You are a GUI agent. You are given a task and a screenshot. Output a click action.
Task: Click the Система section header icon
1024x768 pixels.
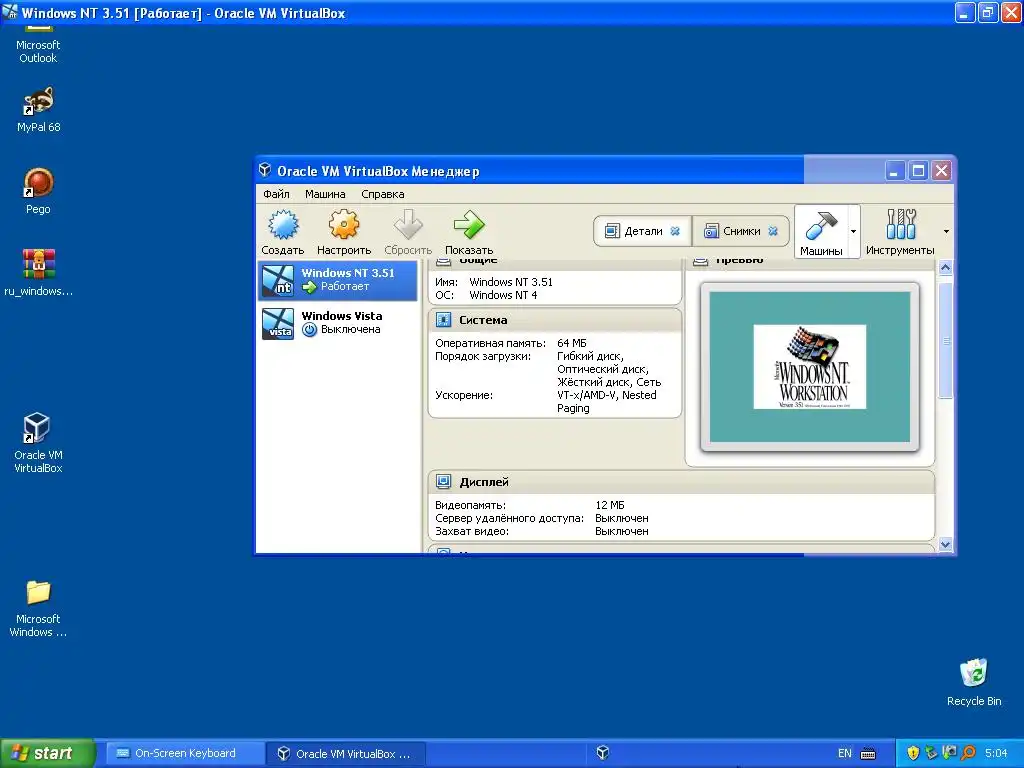(x=443, y=320)
